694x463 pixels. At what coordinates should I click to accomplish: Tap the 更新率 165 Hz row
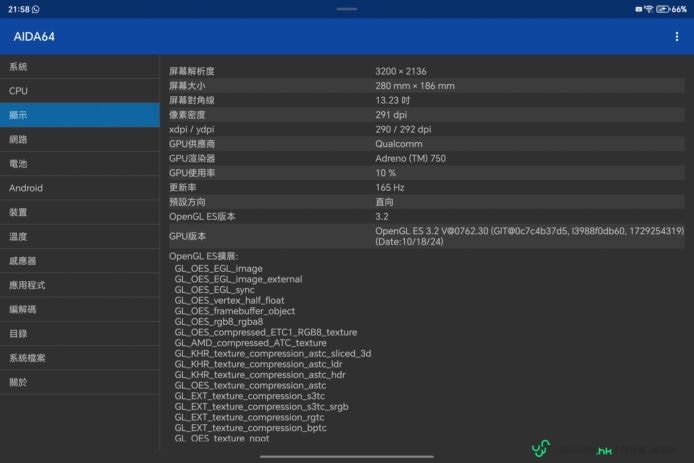point(426,187)
